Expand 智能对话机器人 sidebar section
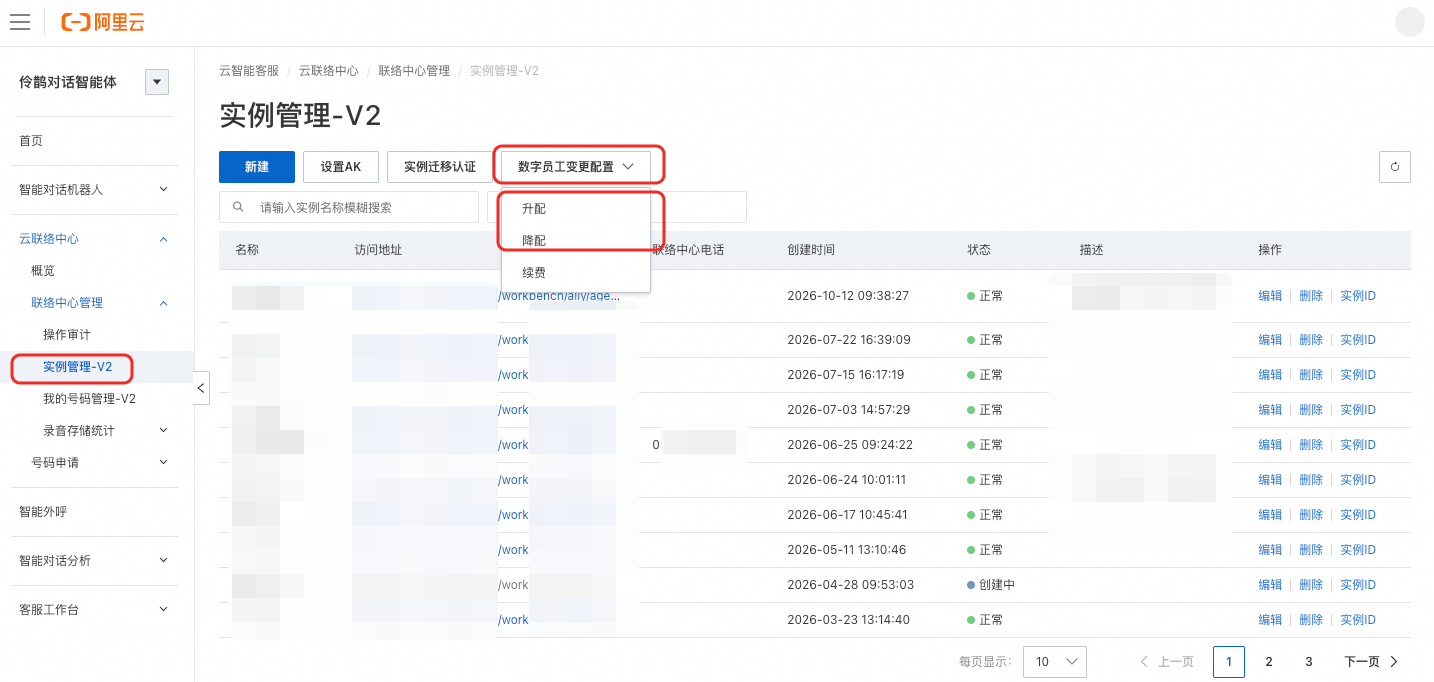This screenshot has width=1434, height=682. click(164, 189)
